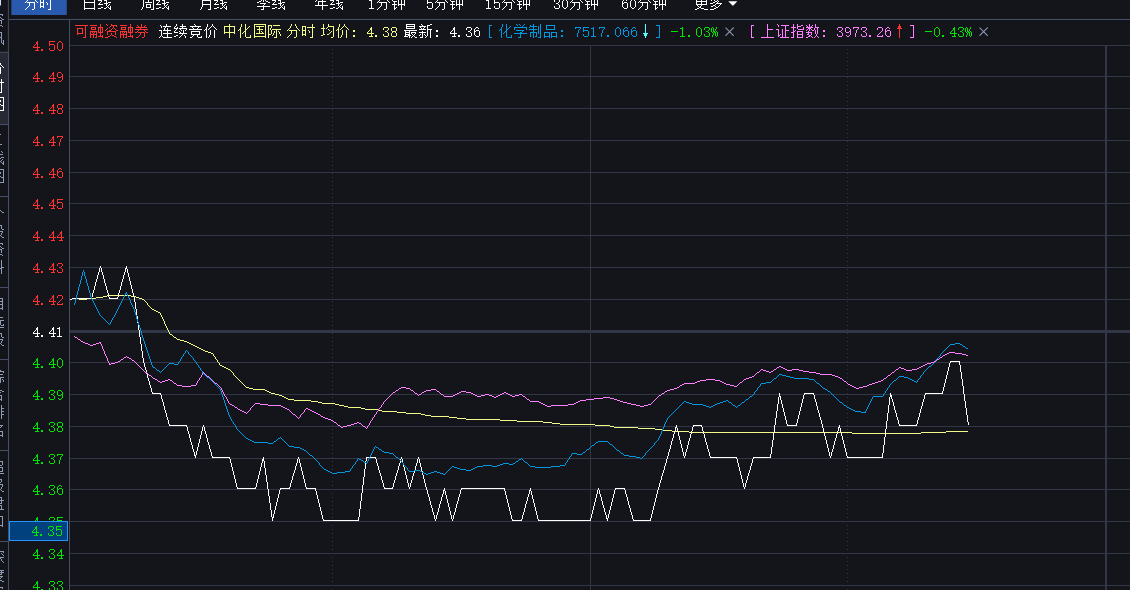The image size is (1130, 590).
Task: Click the red up arrow after 3973.26
Action: point(899,32)
